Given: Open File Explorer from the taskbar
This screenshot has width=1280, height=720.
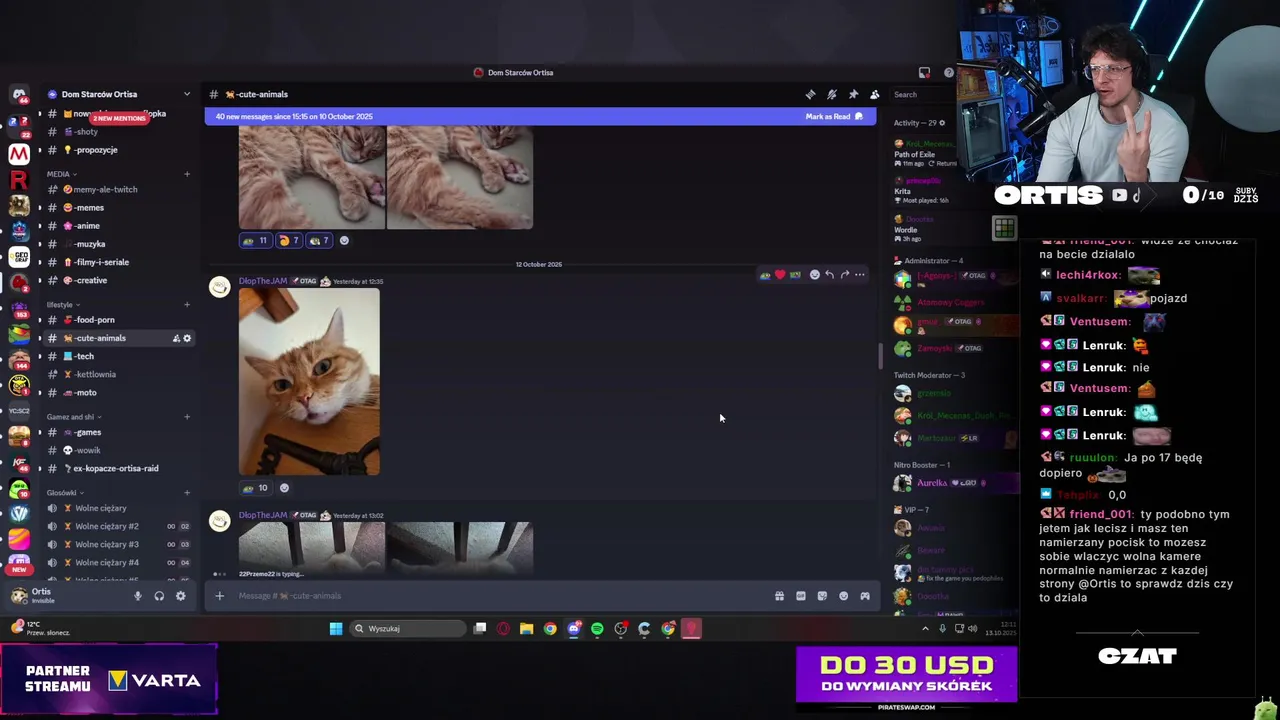Looking at the screenshot, I should pos(526,628).
